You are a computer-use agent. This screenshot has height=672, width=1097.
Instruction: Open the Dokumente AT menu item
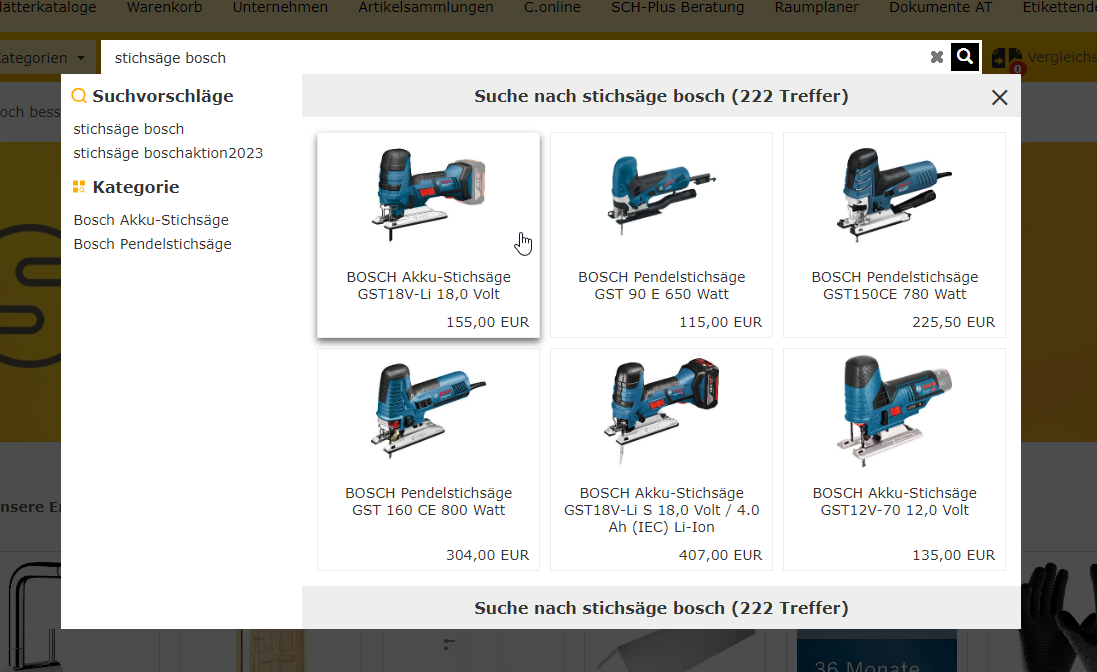(940, 8)
